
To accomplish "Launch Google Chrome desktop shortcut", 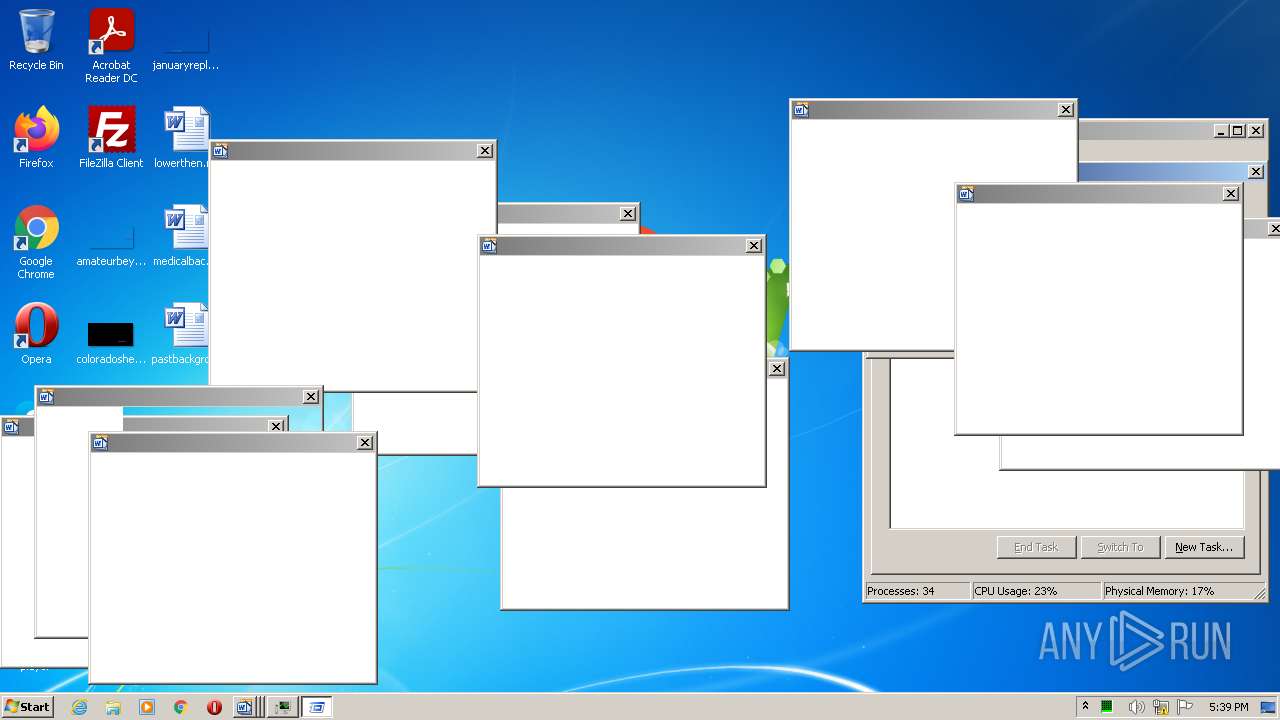I will 36,242.
